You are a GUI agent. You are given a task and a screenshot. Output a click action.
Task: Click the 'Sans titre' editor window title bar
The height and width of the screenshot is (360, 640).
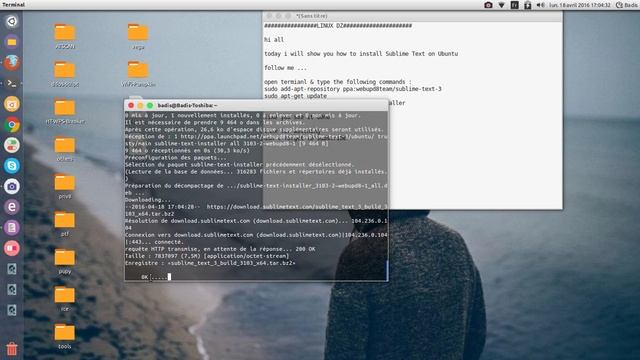[412, 16]
